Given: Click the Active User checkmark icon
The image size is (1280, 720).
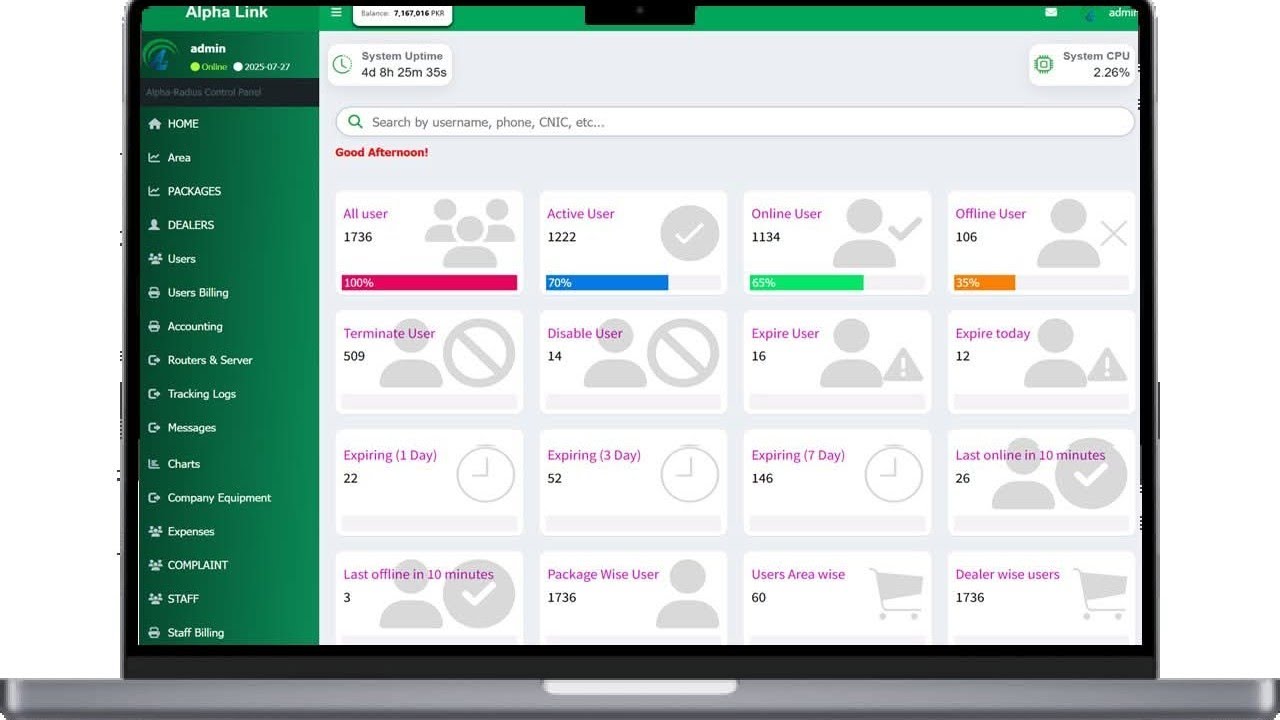Looking at the screenshot, I should (x=690, y=234).
